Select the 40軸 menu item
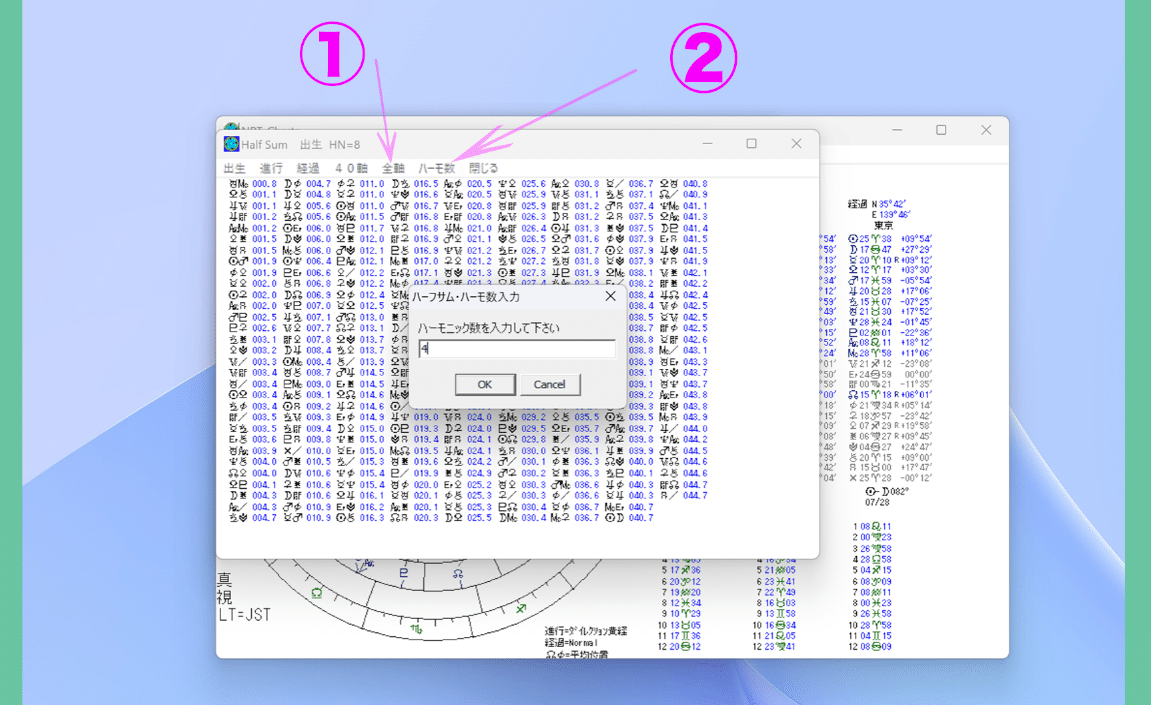The image size is (1151, 705). [351, 168]
